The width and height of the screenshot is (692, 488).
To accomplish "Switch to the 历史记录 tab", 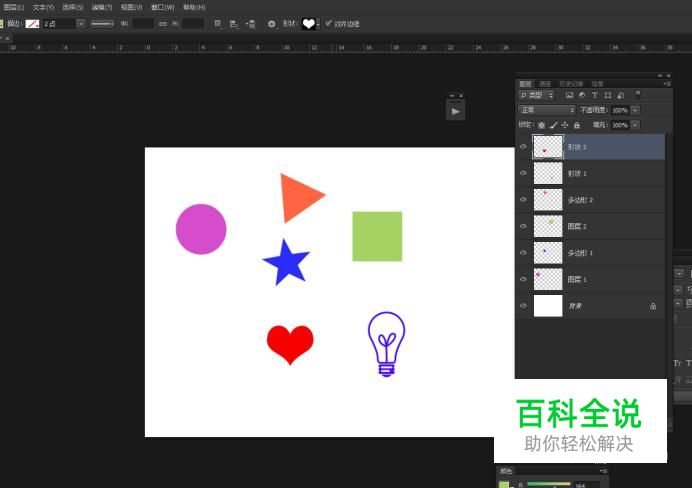I will pyautogui.click(x=570, y=84).
